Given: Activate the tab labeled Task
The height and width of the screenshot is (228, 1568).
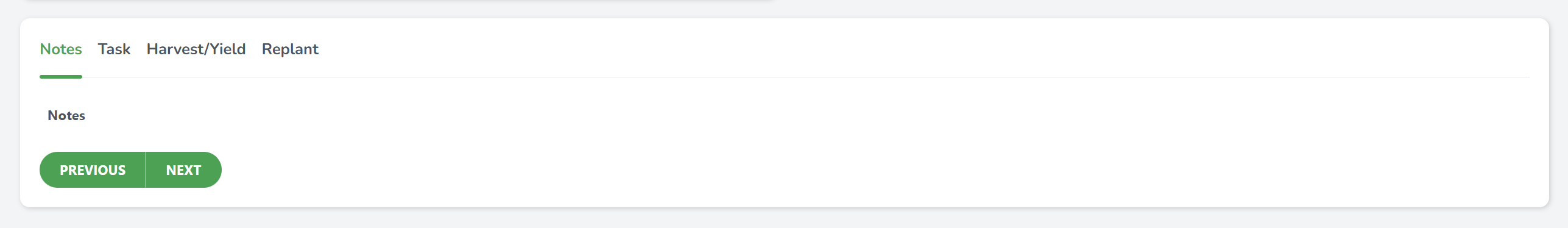Looking at the screenshot, I should (114, 49).
